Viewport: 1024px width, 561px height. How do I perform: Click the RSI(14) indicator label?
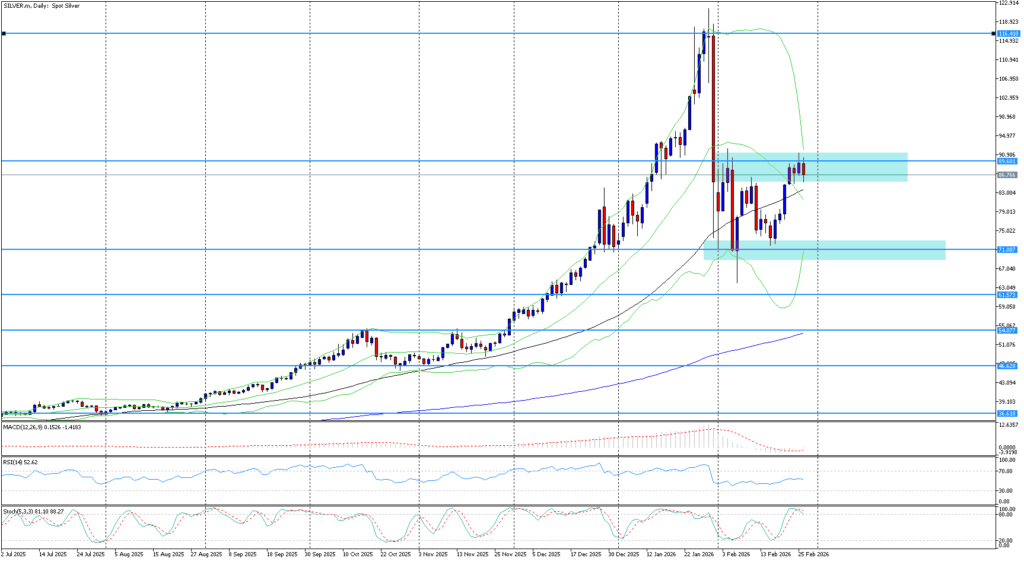point(20,463)
